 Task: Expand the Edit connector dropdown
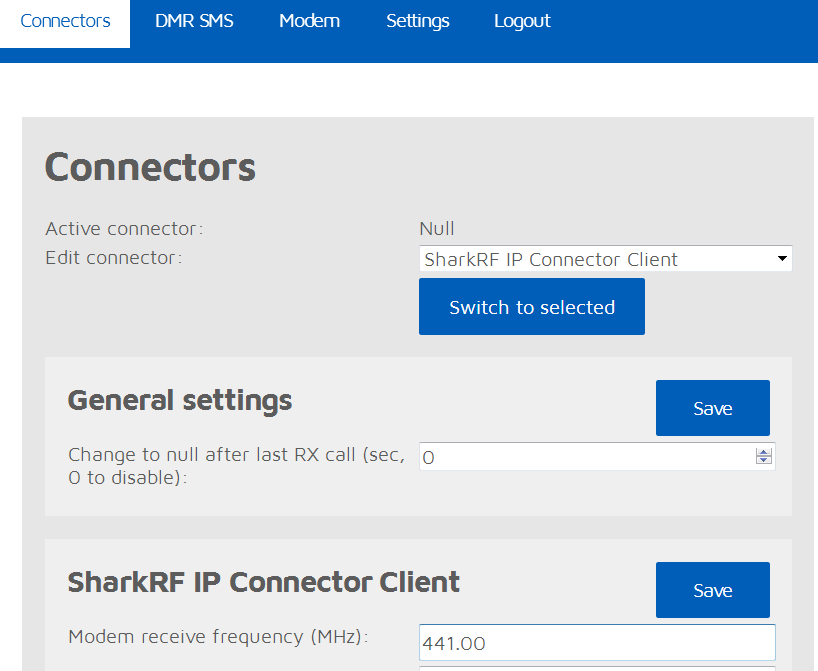click(x=605, y=259)
